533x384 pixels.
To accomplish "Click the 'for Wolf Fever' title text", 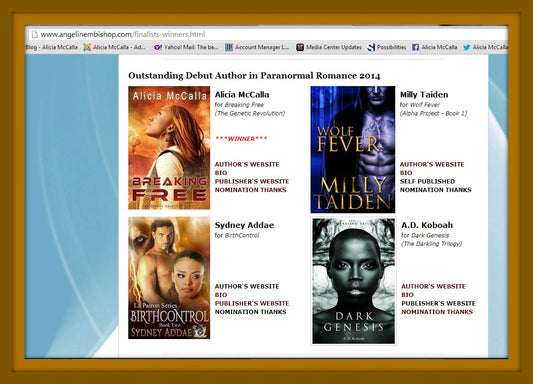I will (419, 105).
